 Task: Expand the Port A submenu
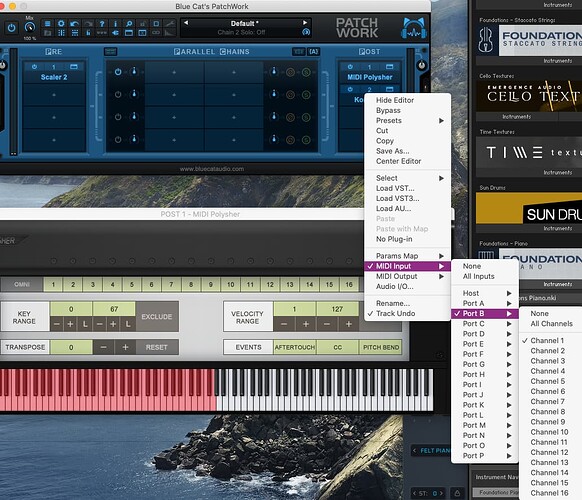pyautogui.click(x=484, y=303)
